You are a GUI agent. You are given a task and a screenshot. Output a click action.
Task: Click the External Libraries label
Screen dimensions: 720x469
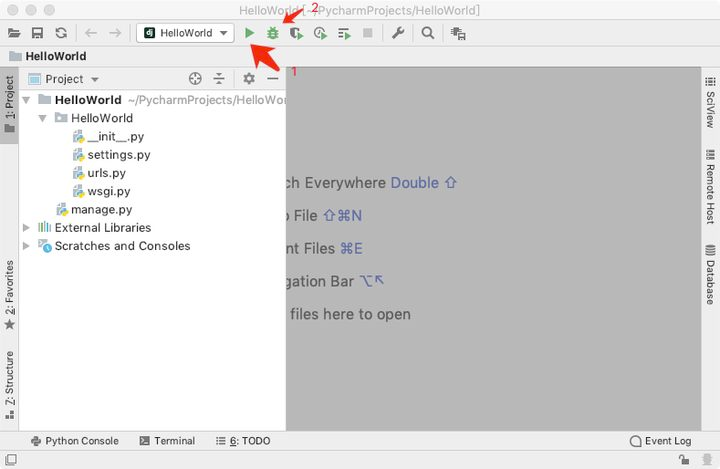(x=103, y=227)
